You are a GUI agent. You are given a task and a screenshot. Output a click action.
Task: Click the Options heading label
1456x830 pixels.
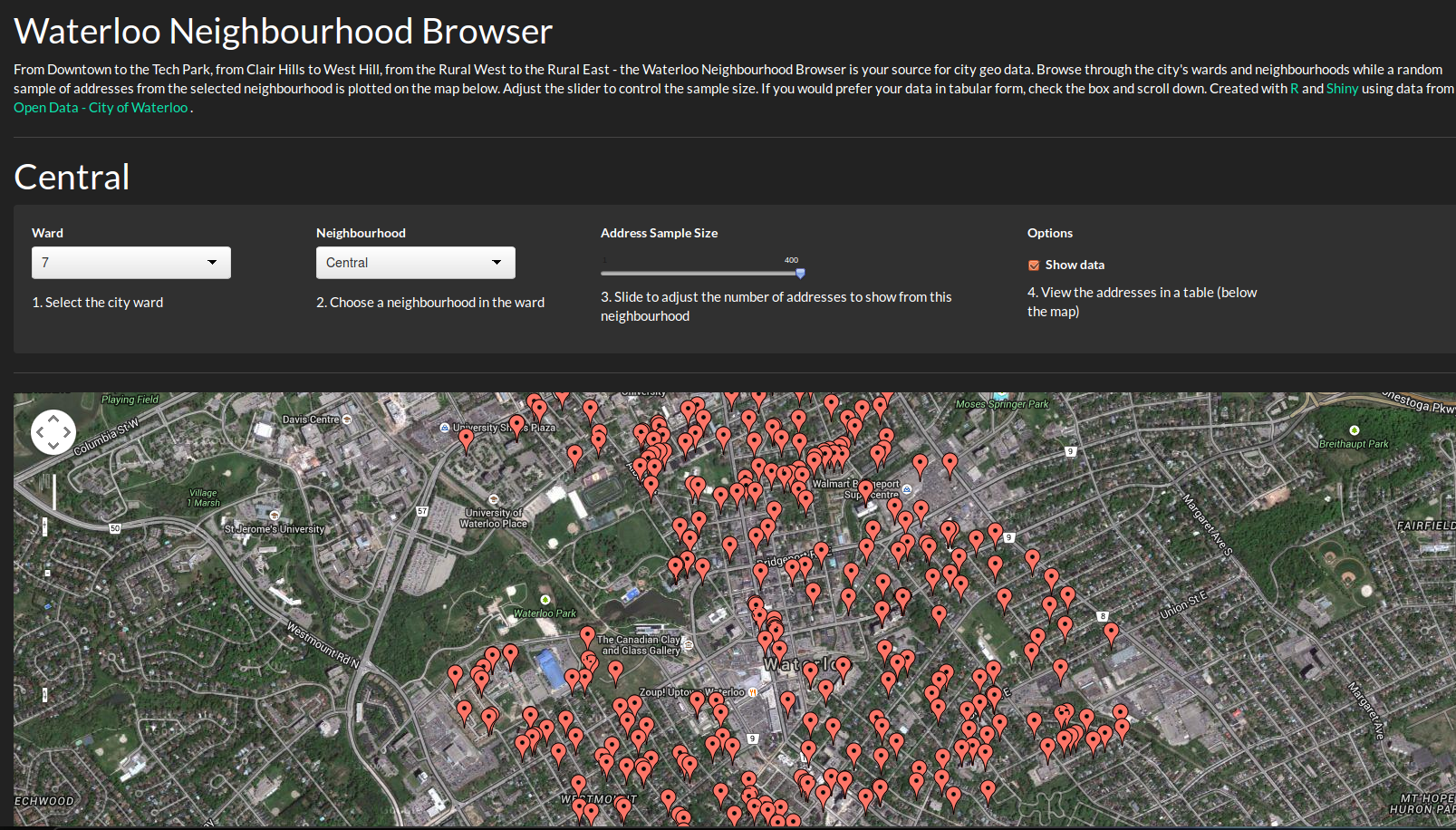(x=1050, y=233)
